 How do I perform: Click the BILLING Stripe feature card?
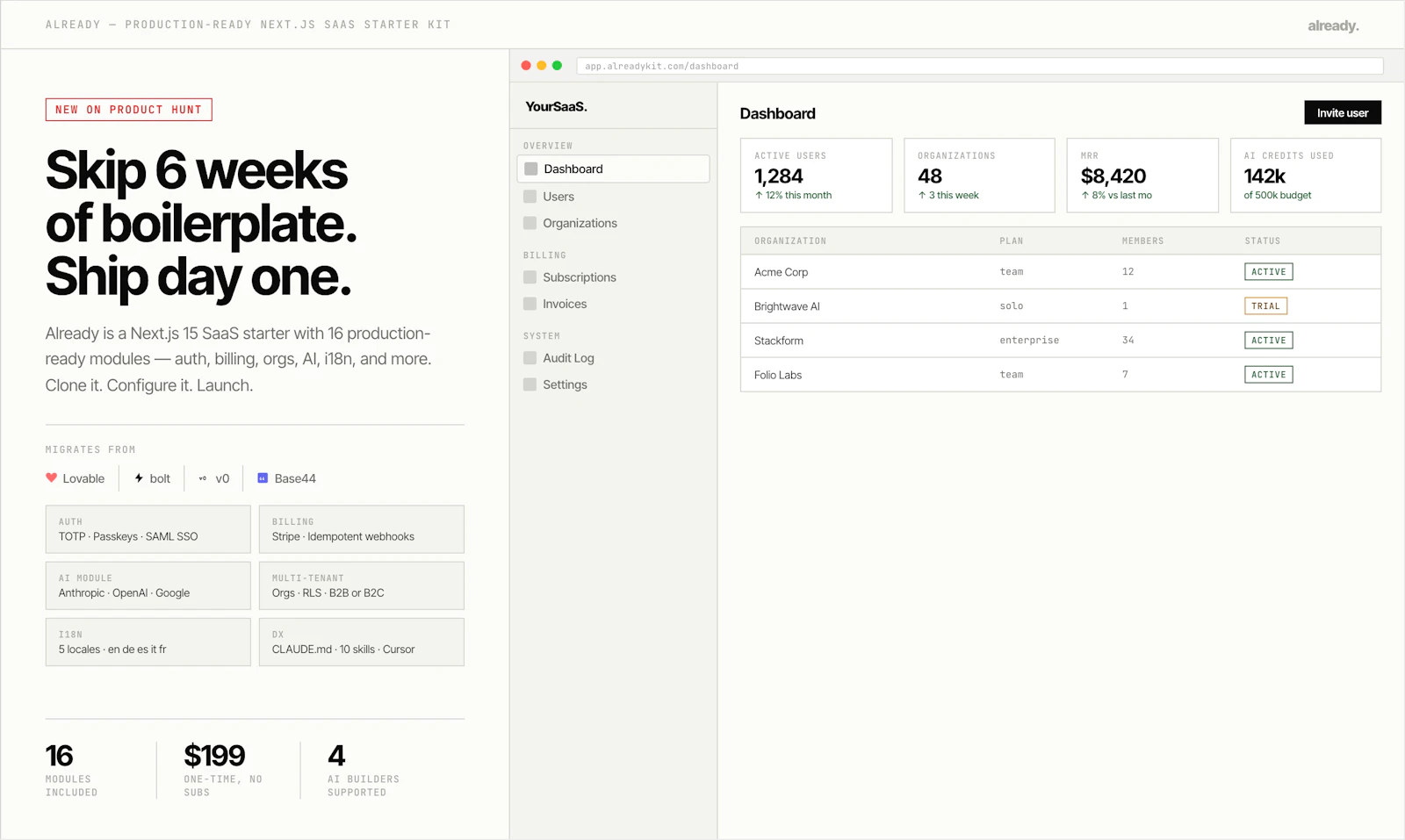(362, 529)
